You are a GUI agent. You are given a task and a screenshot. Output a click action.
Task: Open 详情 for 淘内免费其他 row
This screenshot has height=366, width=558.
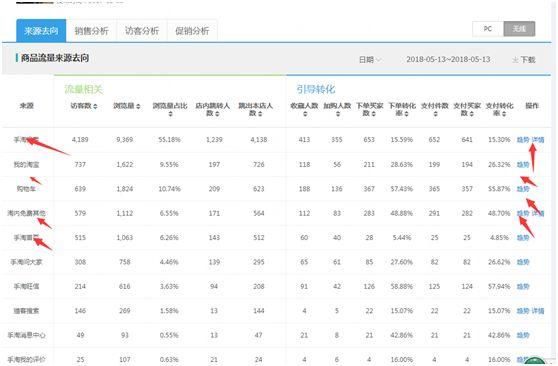pyautogui.click(x=538, y=213)
